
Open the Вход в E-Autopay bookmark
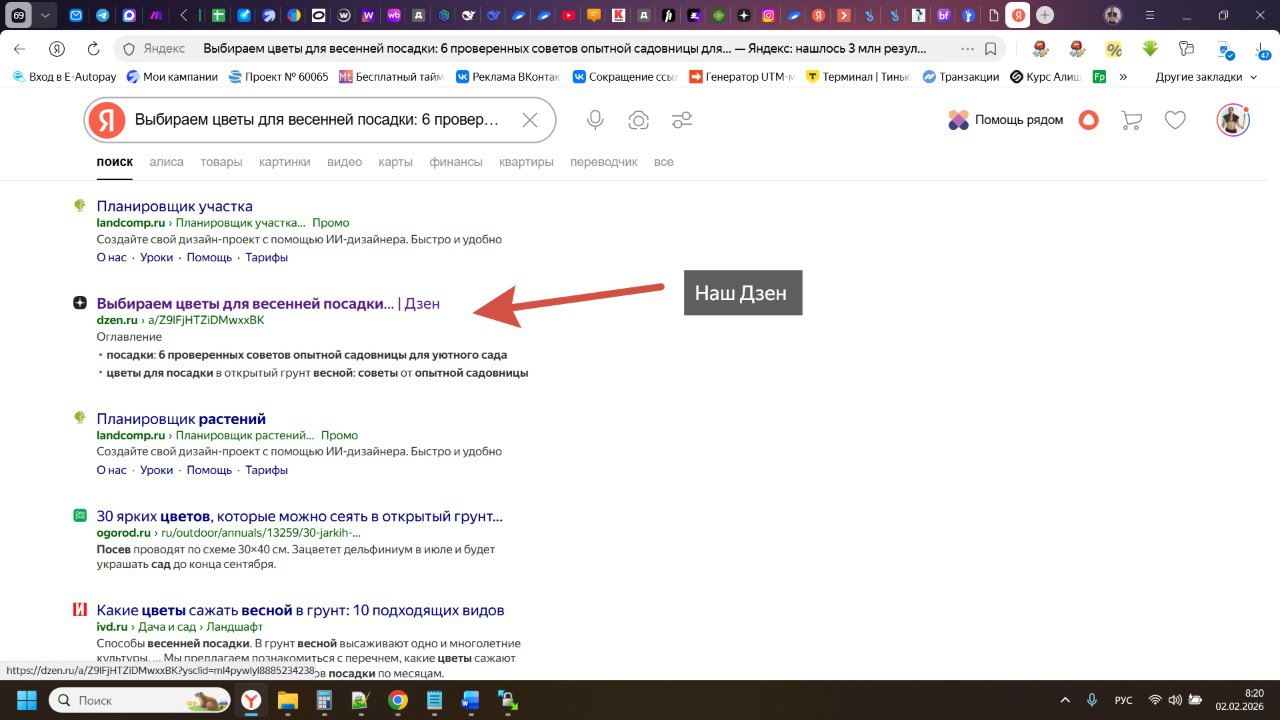tap(64, 77)
